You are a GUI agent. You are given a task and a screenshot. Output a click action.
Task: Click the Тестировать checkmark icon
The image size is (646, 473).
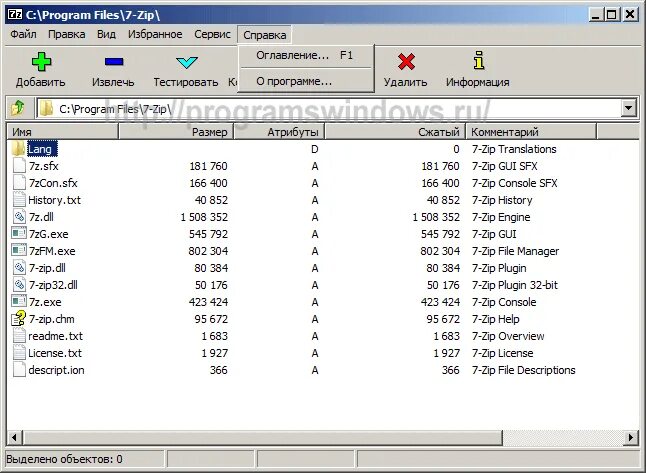tap(187, 62)
